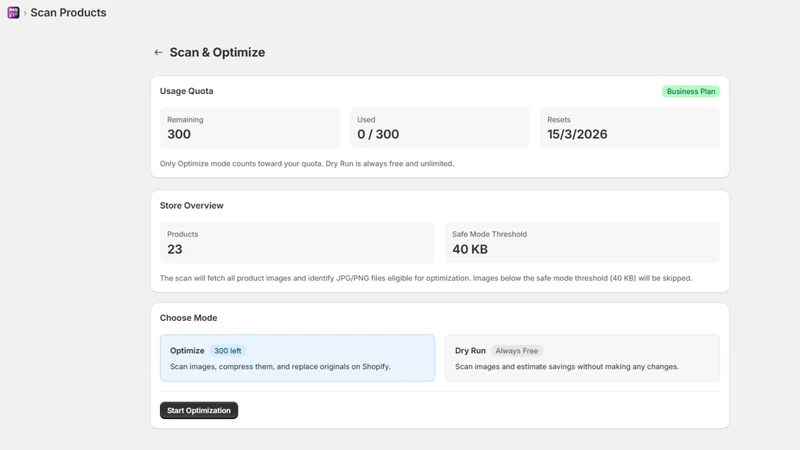Screen dimensions: 800x450
Task: Click the Business Plan badge
Action: tap(691, 91)
